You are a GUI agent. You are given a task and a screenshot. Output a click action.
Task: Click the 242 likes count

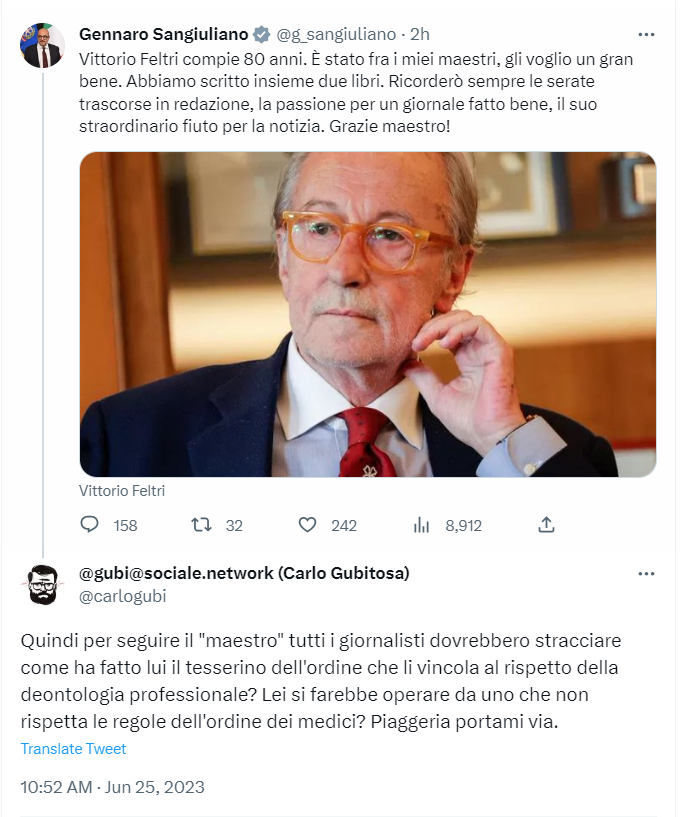point(344,525)
